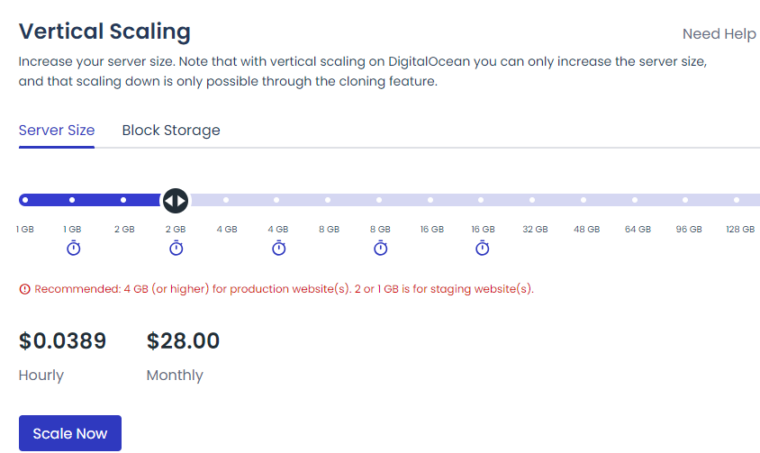This screenshot has width=760, height=453.
Task: Select the stopwatch icon below the 16 GB label
Action: point(482,248)
